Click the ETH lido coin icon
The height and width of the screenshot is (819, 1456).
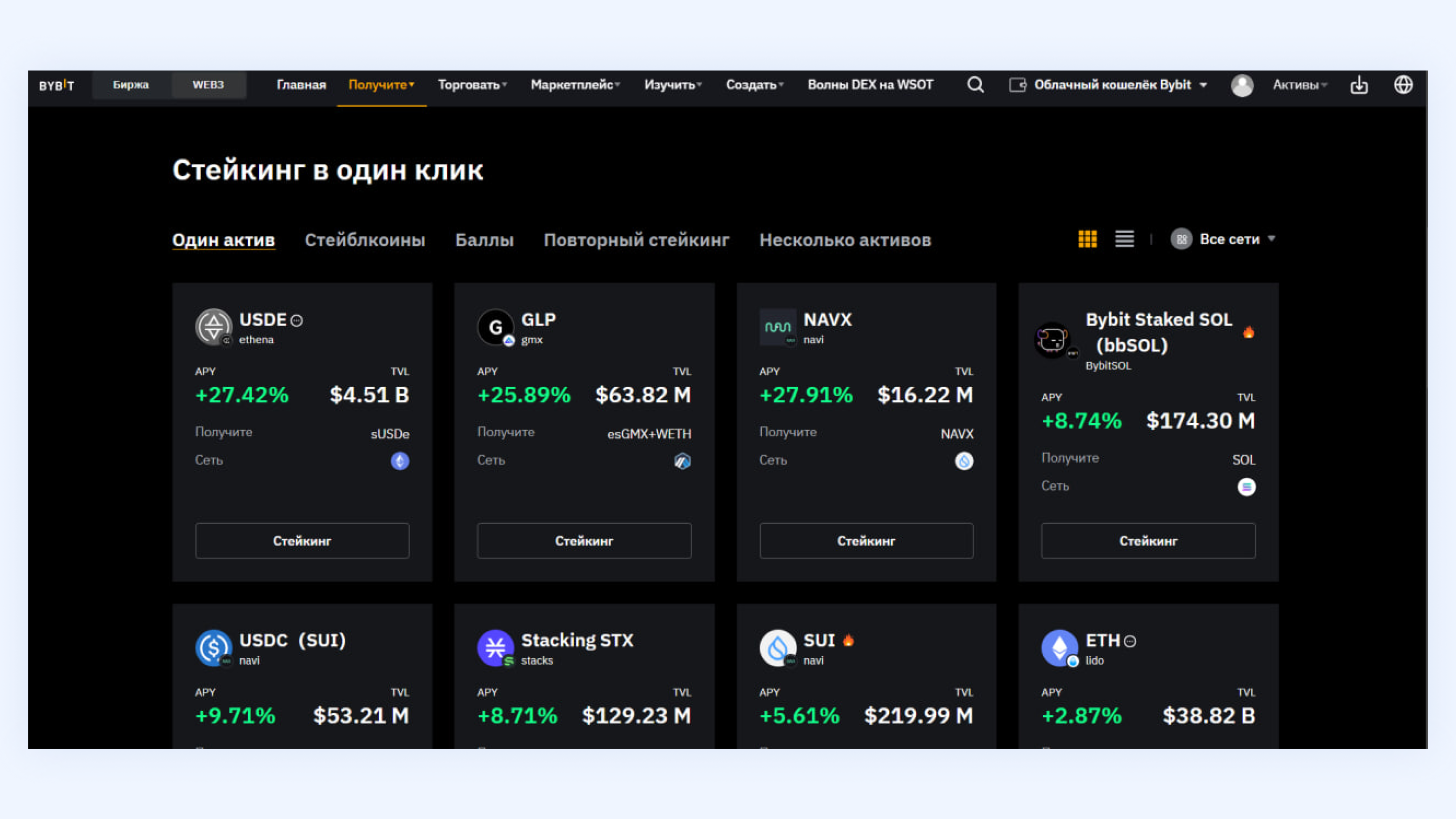1060,648
